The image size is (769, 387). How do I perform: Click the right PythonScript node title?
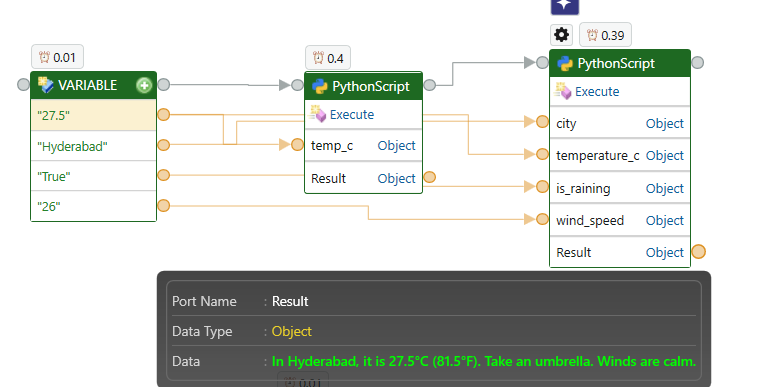pyautogui.click(x=616, y=63)
